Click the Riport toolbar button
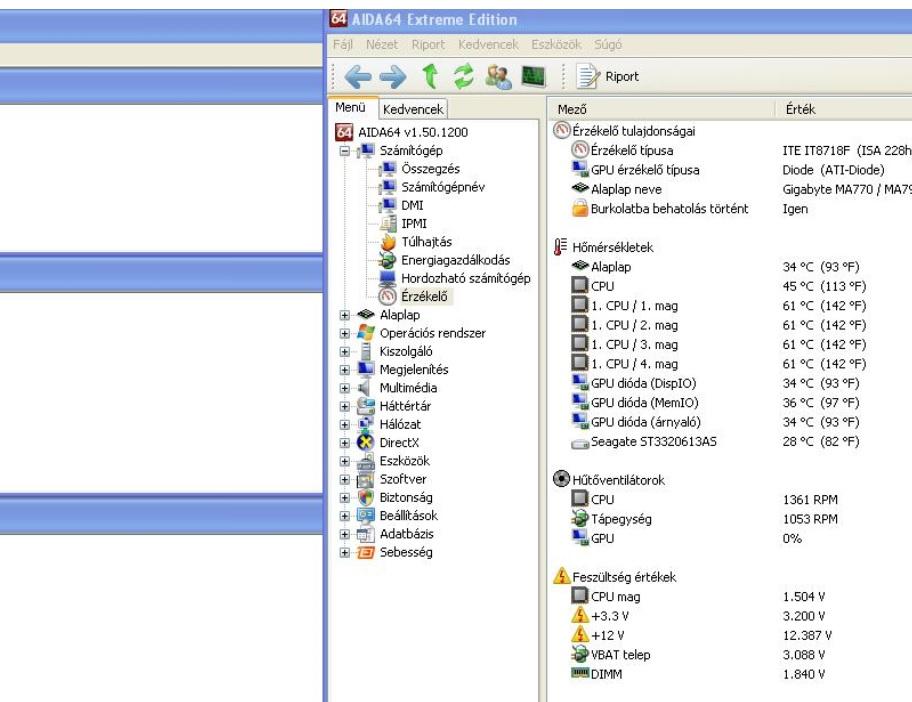 (607, 76)
